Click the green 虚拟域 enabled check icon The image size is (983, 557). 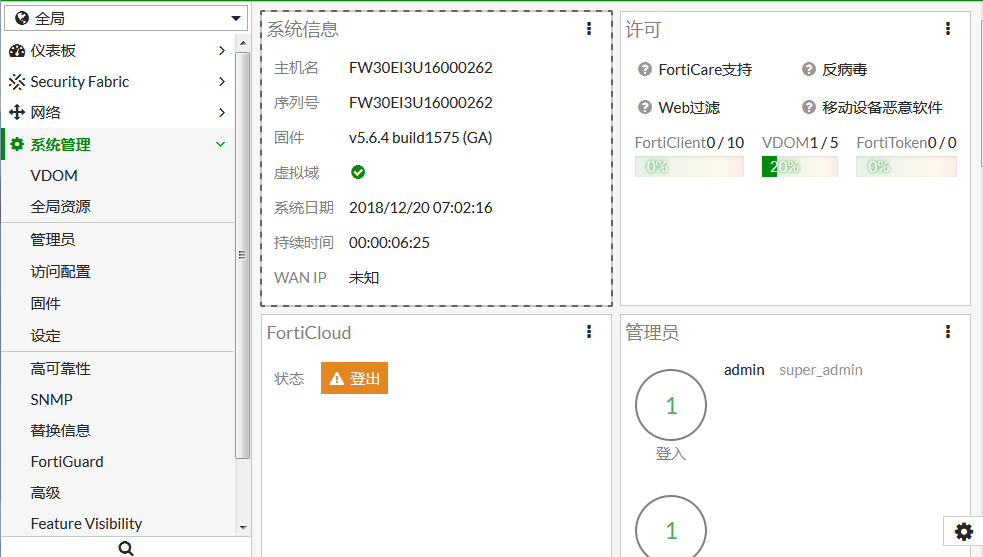358,172
